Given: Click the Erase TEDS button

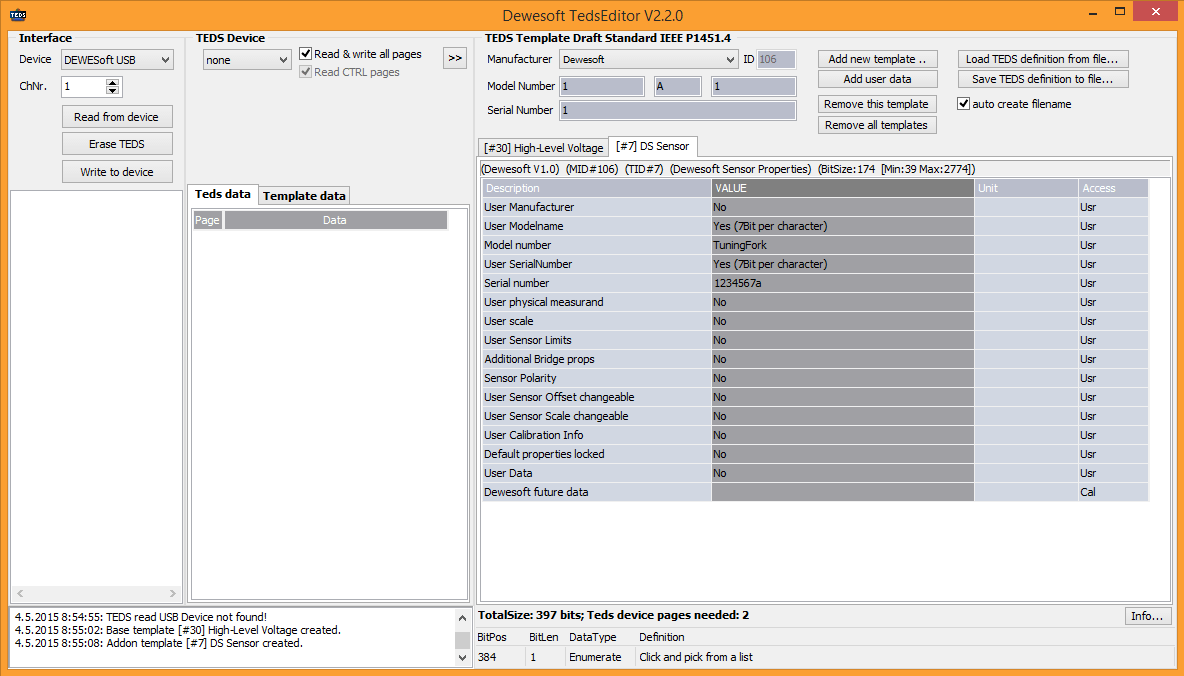Looking at the screenshot, I should tap(116, 144).
